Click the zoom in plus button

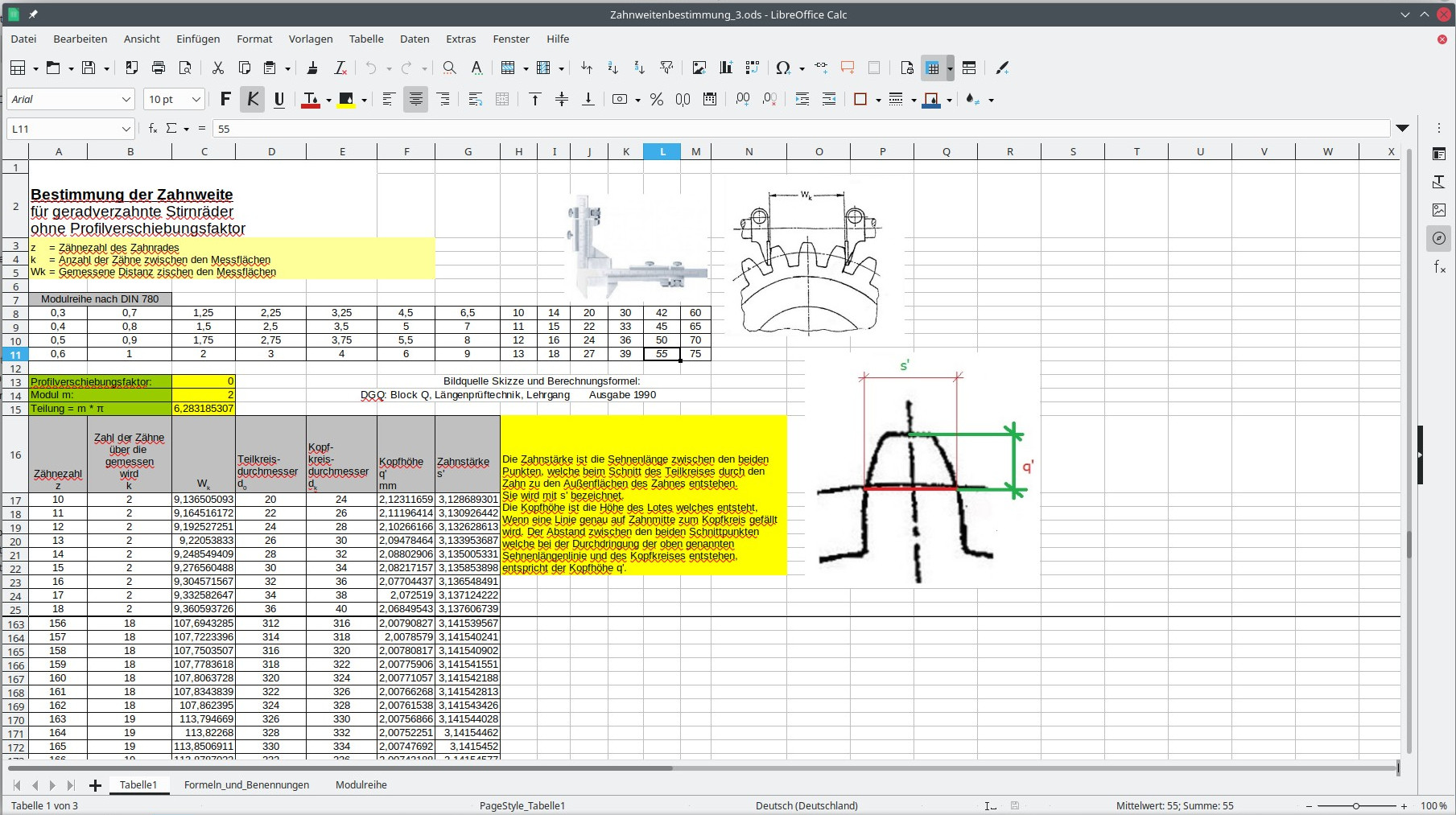point(1404,805)
